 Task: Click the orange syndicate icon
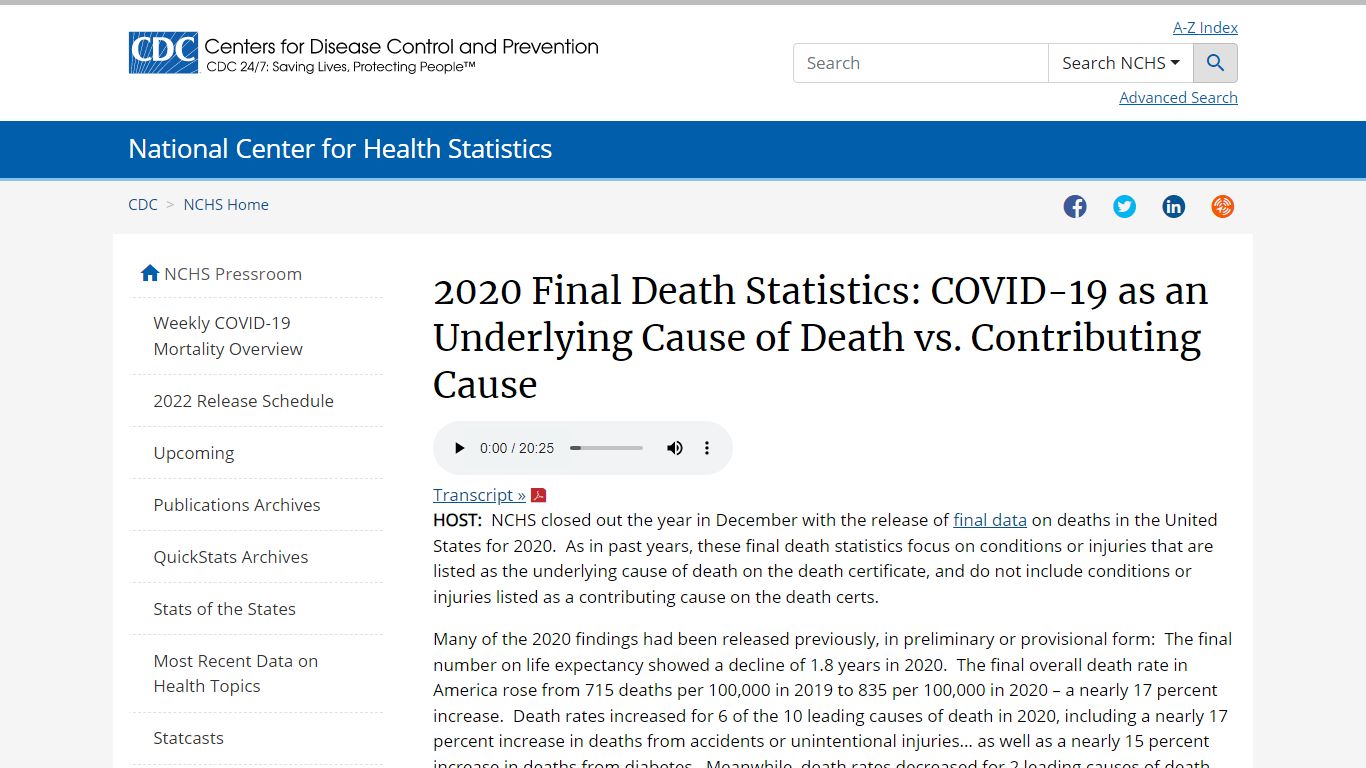click(x=1222, y=206)
